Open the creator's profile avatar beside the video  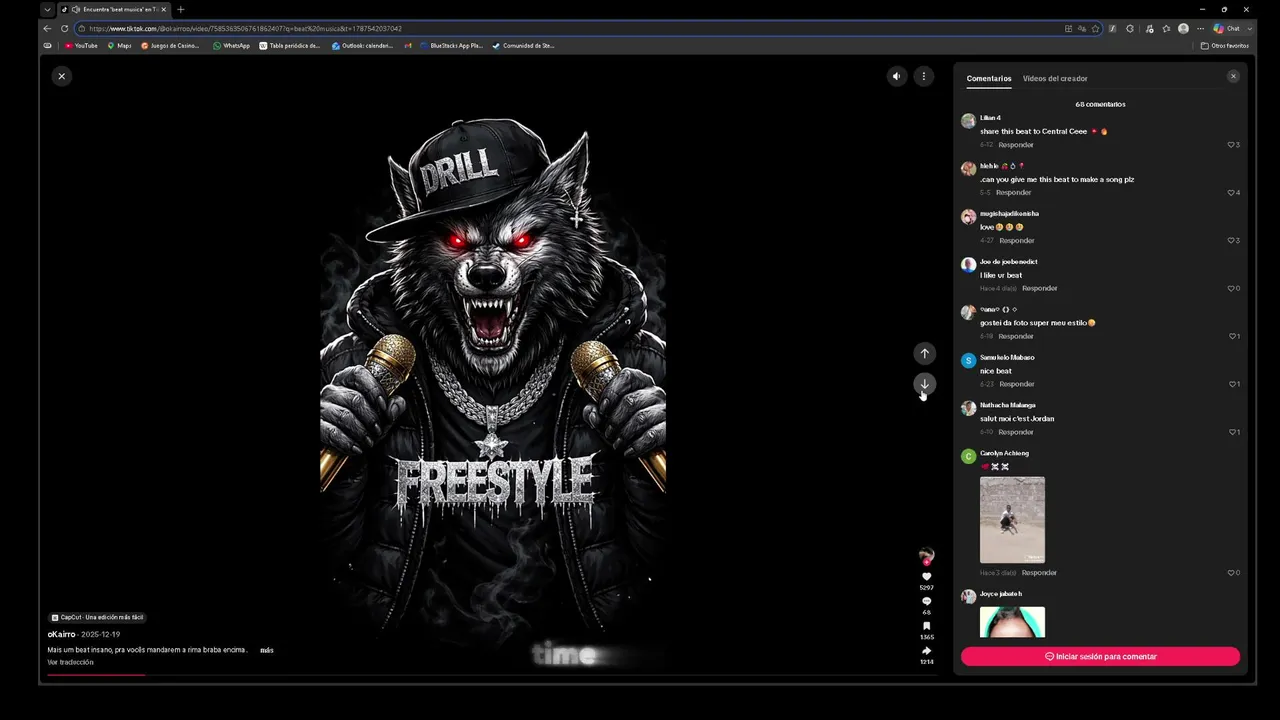pos(926,555)
